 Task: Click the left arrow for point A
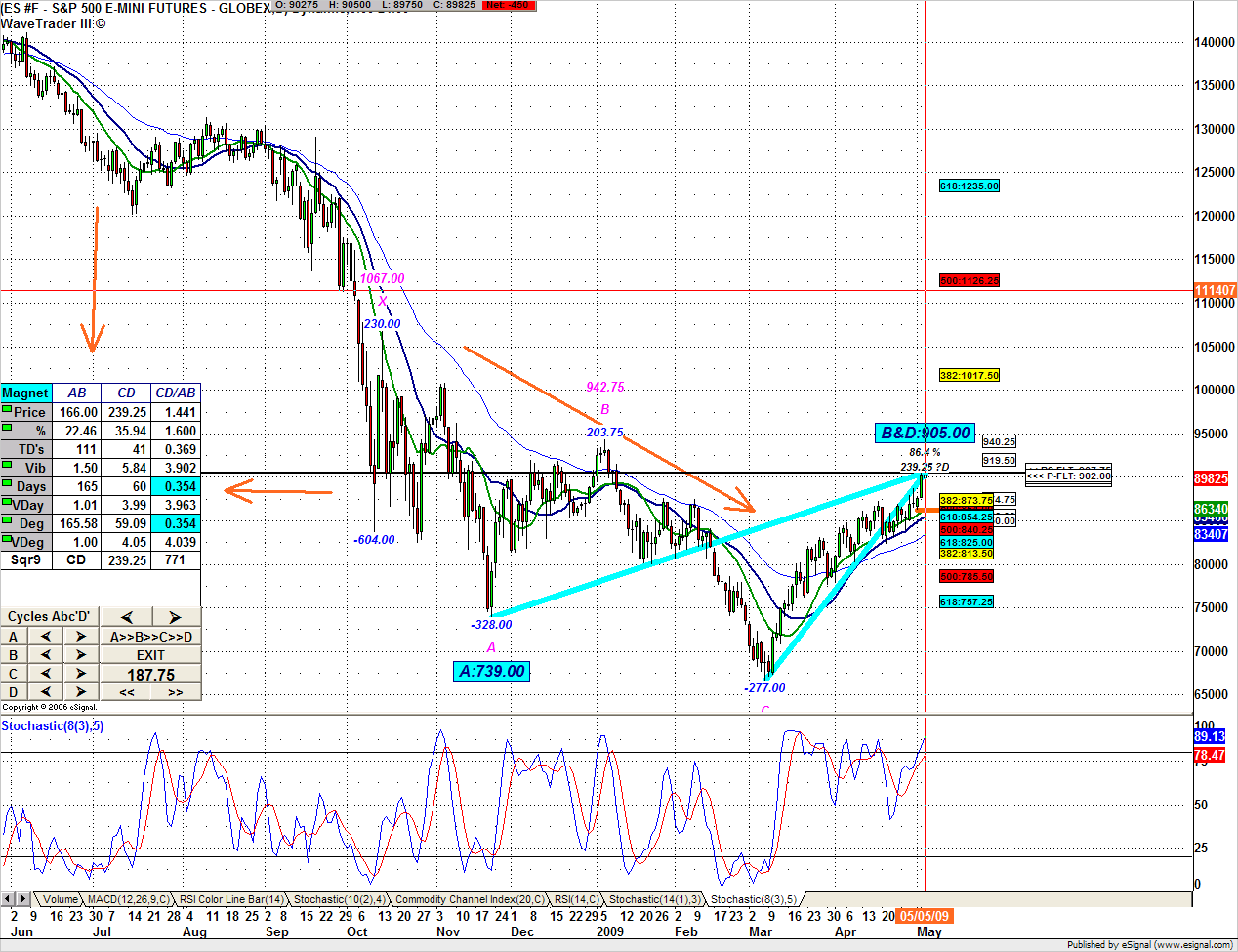click(46, 637)
